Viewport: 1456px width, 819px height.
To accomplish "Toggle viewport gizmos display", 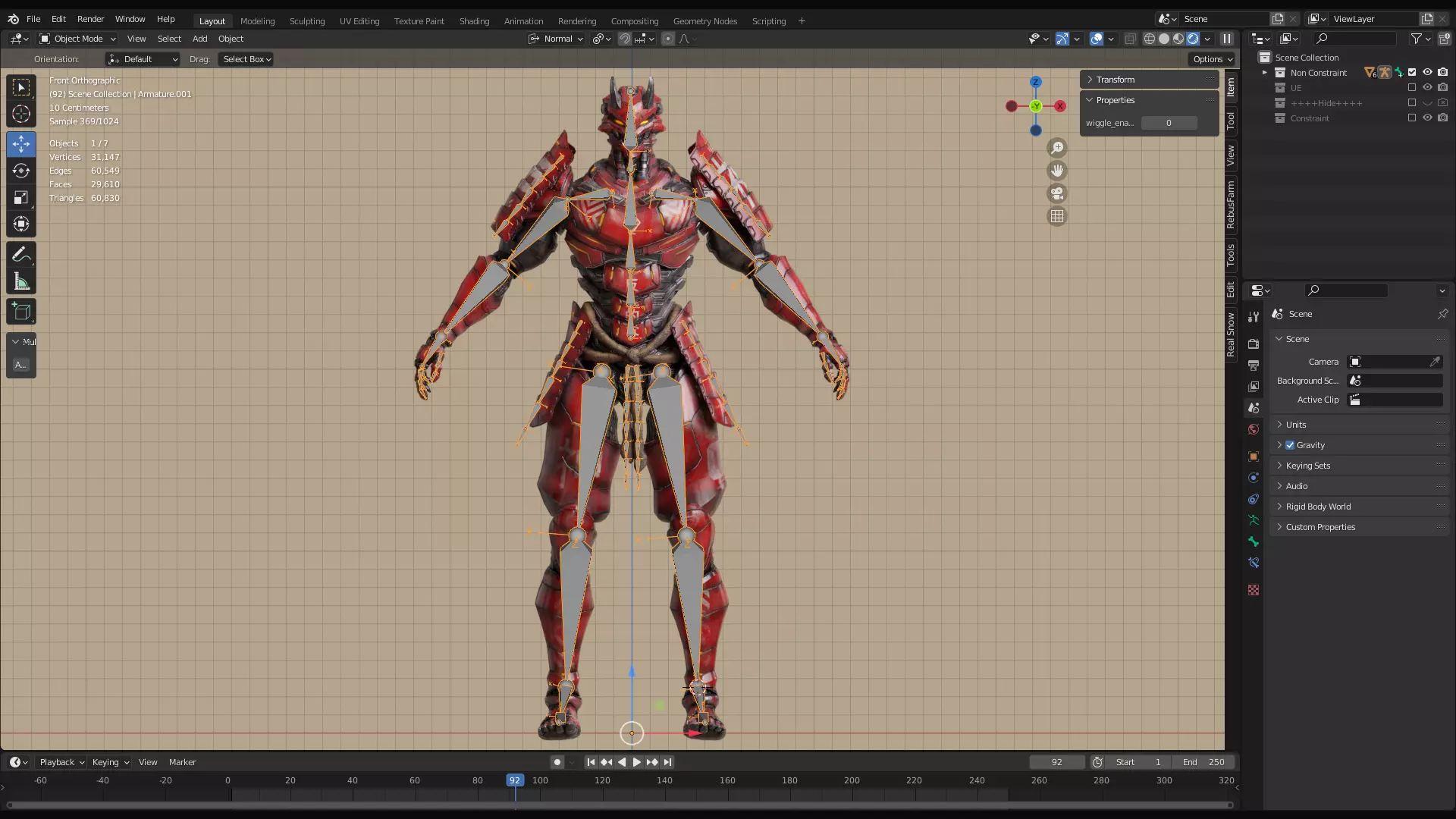I will (x=1062, y=39).
